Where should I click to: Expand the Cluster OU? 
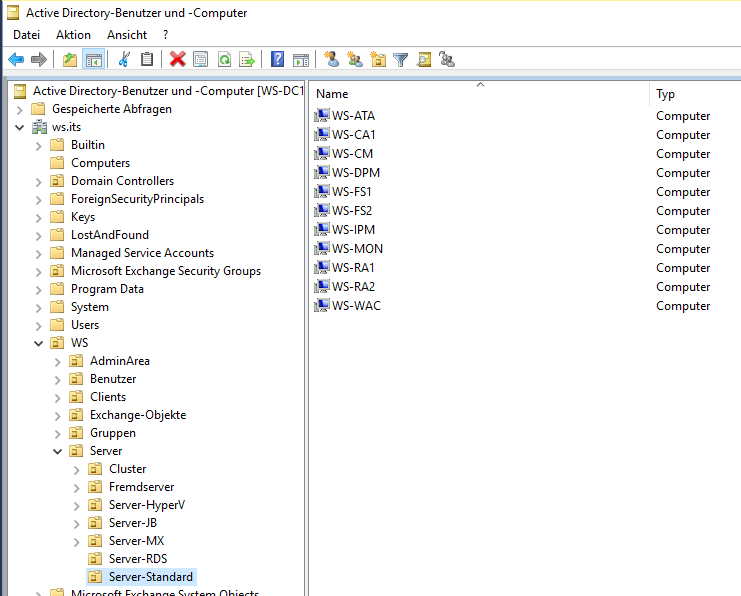[77, 470]
